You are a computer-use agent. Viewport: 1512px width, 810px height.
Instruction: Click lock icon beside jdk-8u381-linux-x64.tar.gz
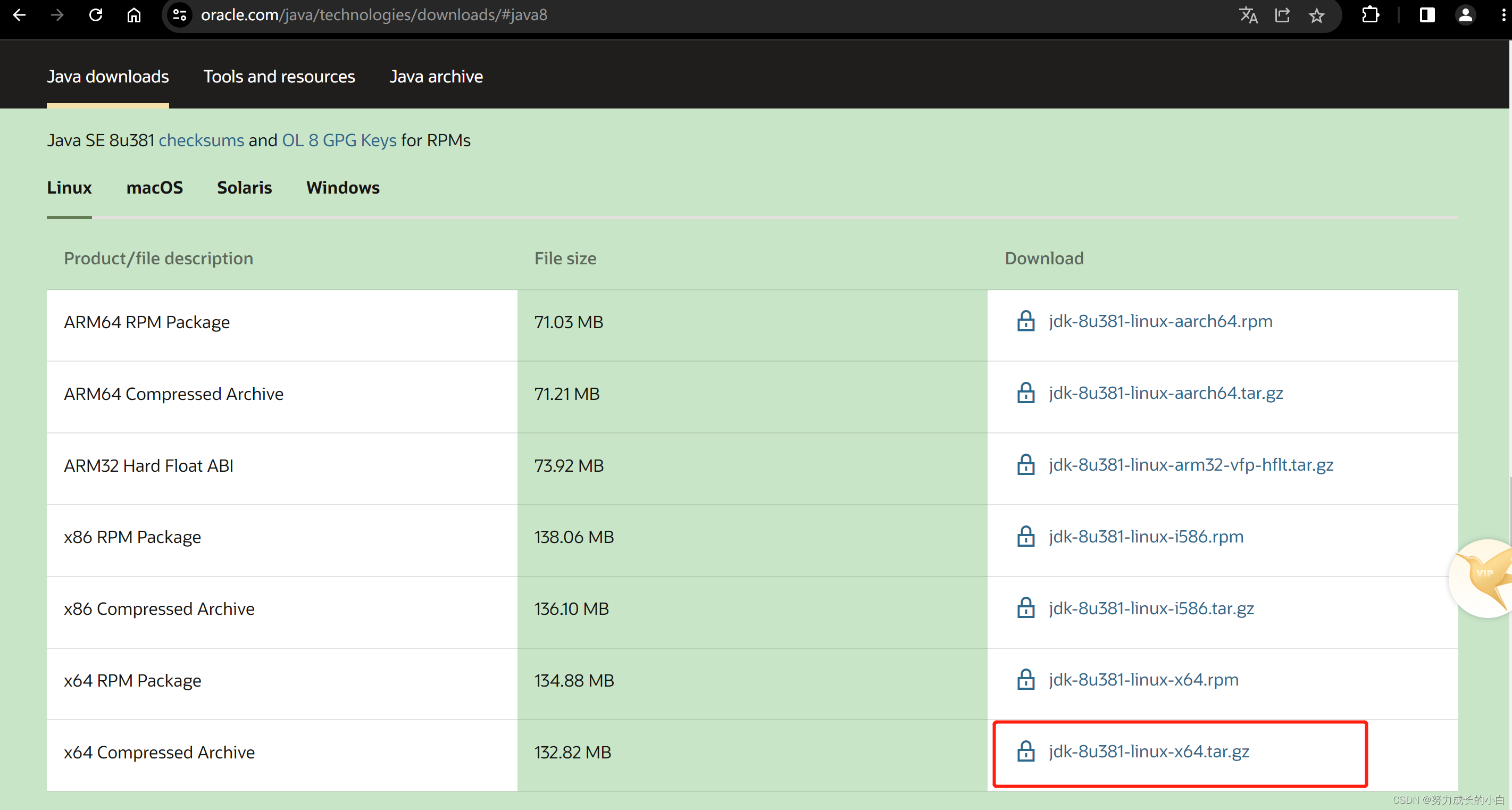[x=1025, y=751]
